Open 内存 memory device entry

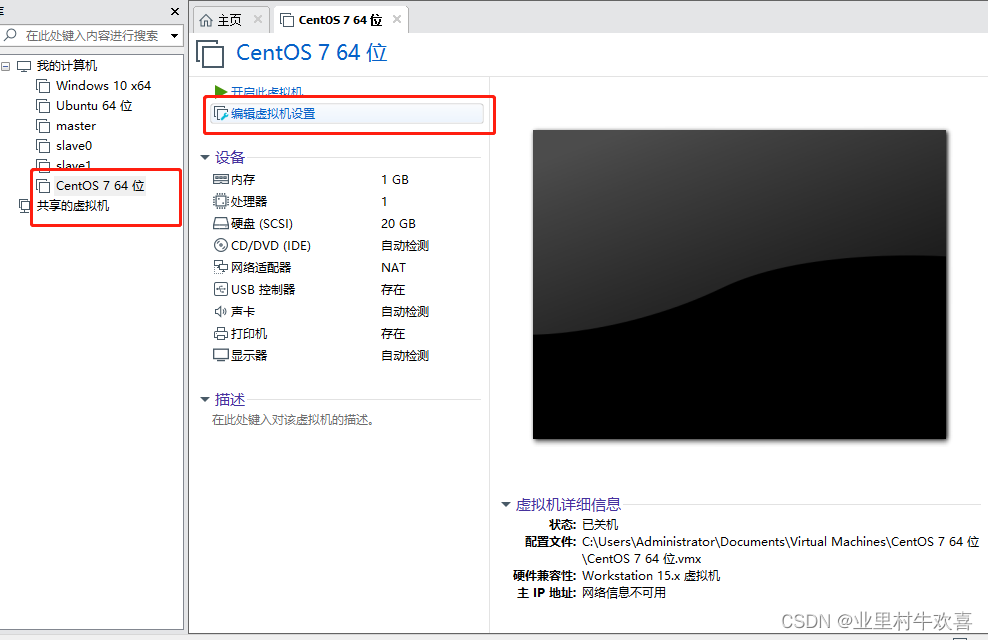pos(243,180)
